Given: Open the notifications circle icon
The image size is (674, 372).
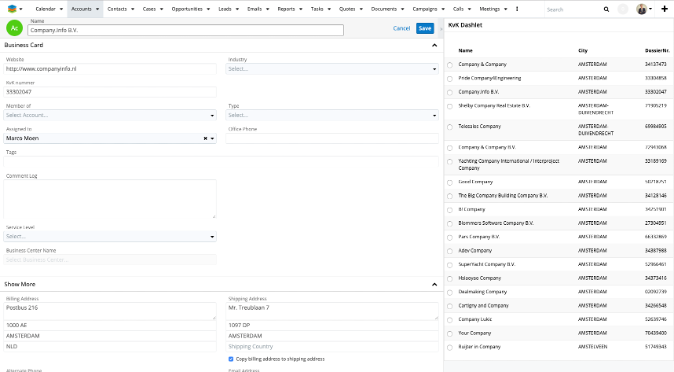Looking at the screenshot, I should click(x=622, y=9).
